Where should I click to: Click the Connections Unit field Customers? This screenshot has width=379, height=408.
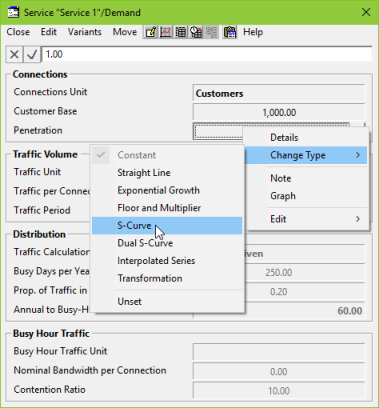(279, 93)
